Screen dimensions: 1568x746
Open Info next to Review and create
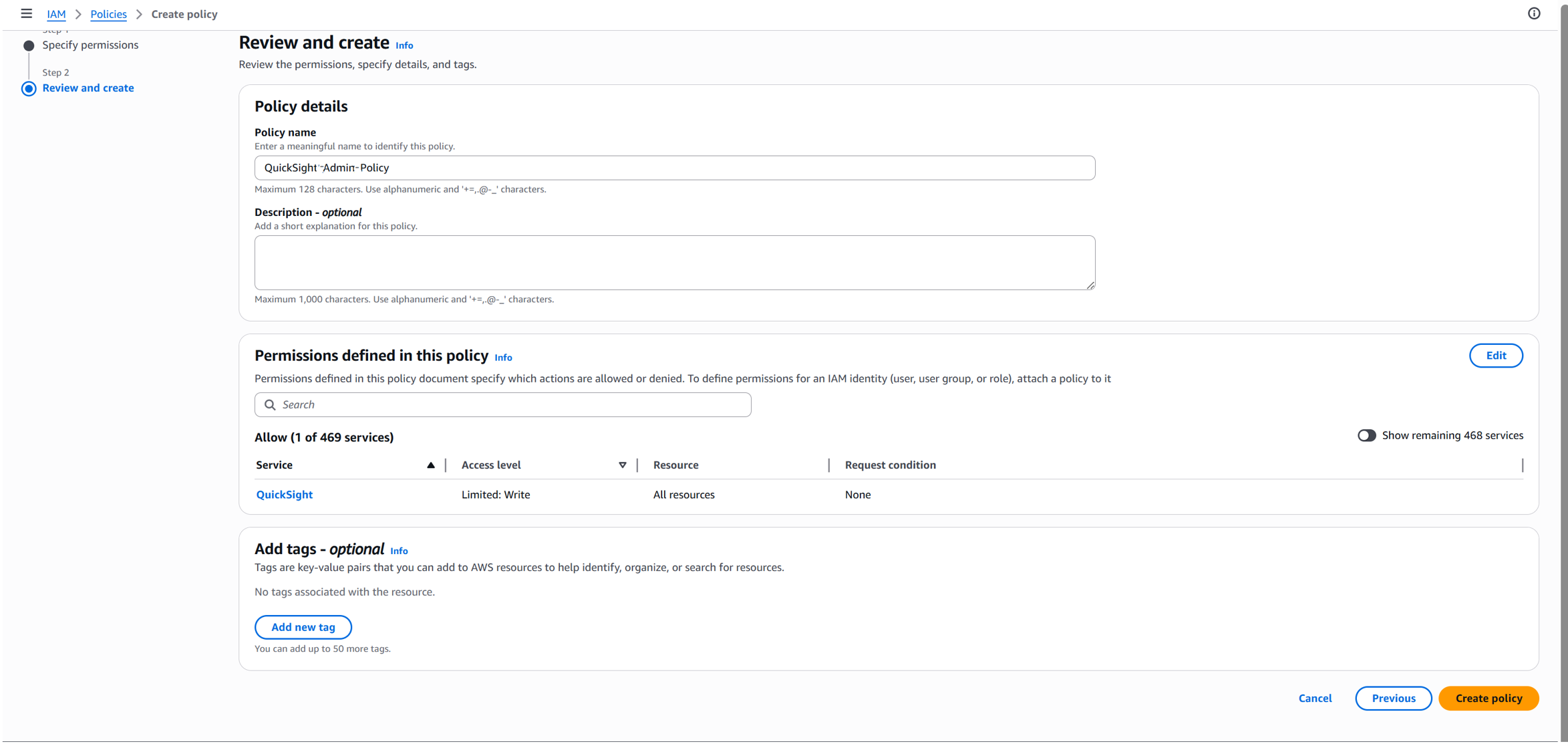(x=404, y=45)
